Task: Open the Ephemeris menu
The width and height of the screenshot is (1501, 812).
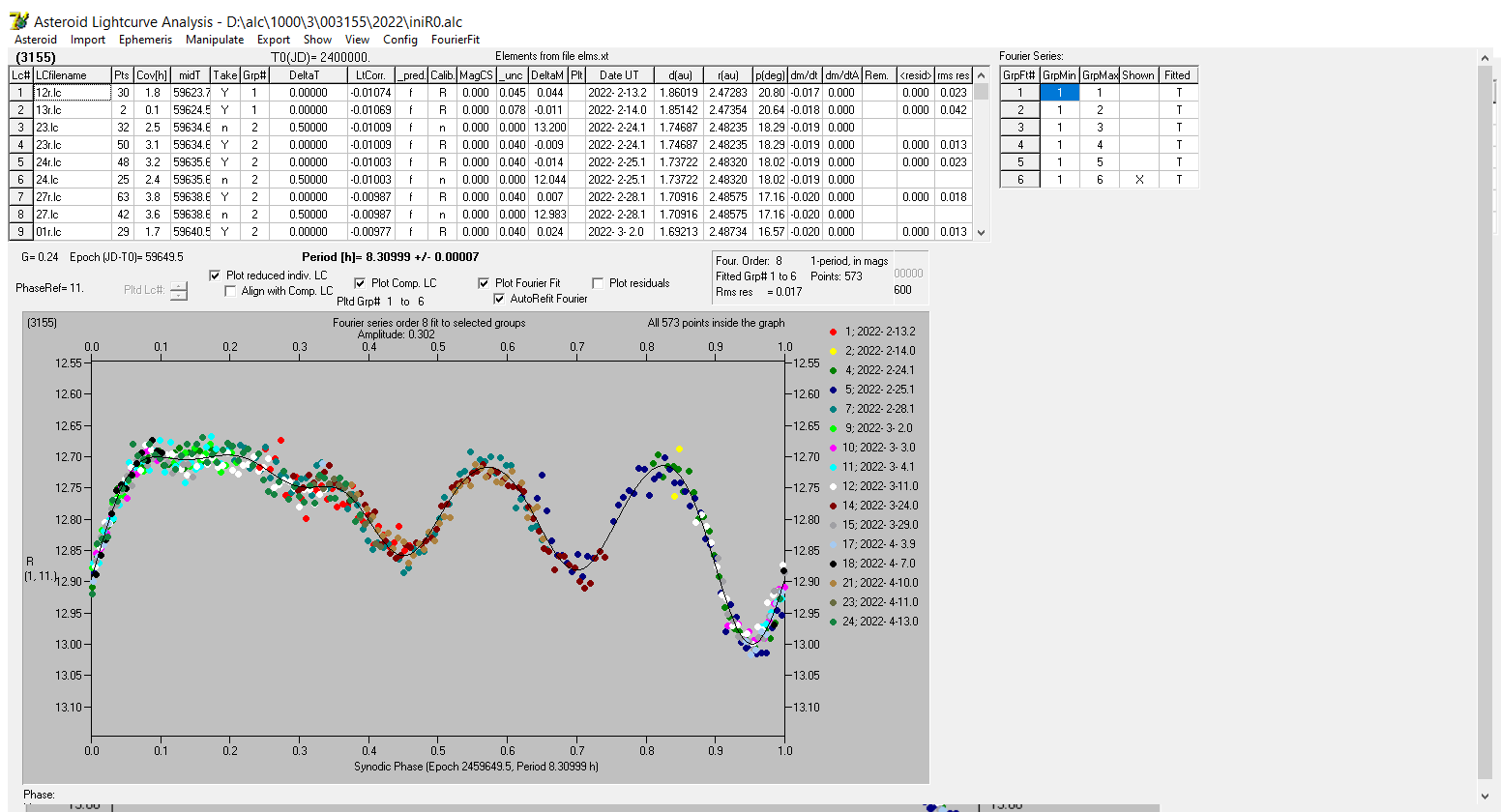Action: [145, 40]
